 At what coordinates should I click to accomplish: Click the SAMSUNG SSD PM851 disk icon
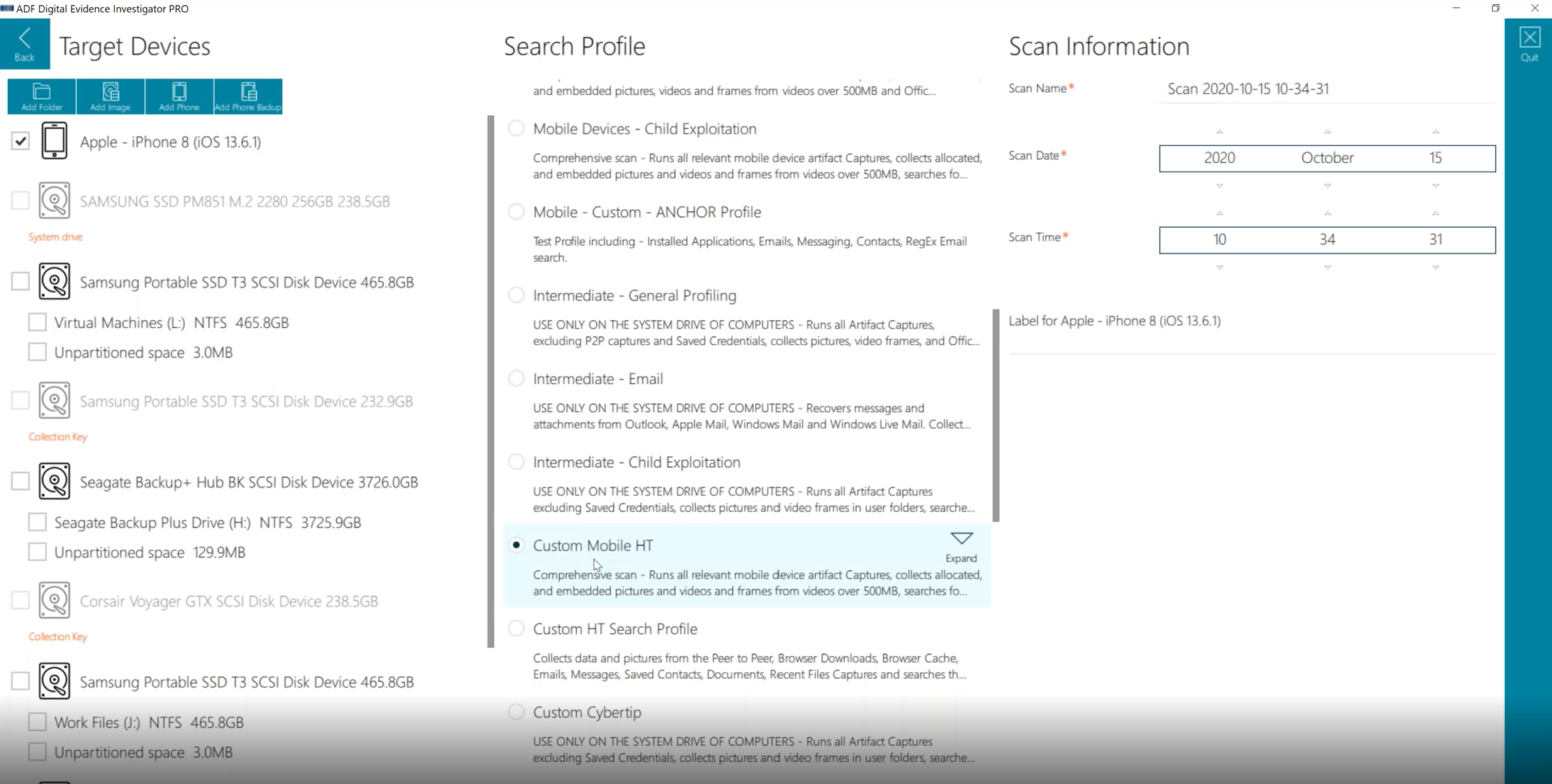[x=54, y=201]
